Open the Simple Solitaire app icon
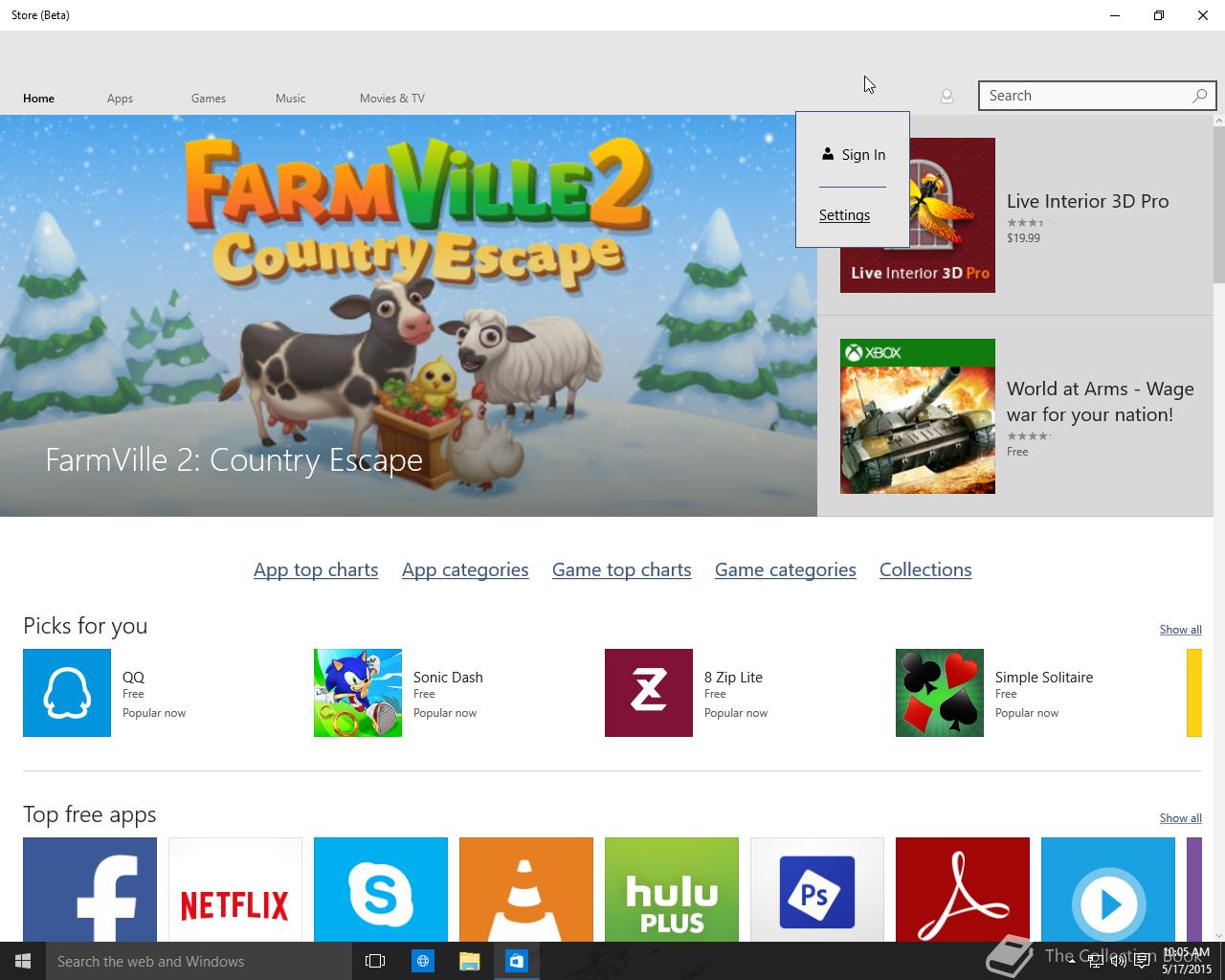This screenshot has width=1225, height=980. [x=940, y=693]
